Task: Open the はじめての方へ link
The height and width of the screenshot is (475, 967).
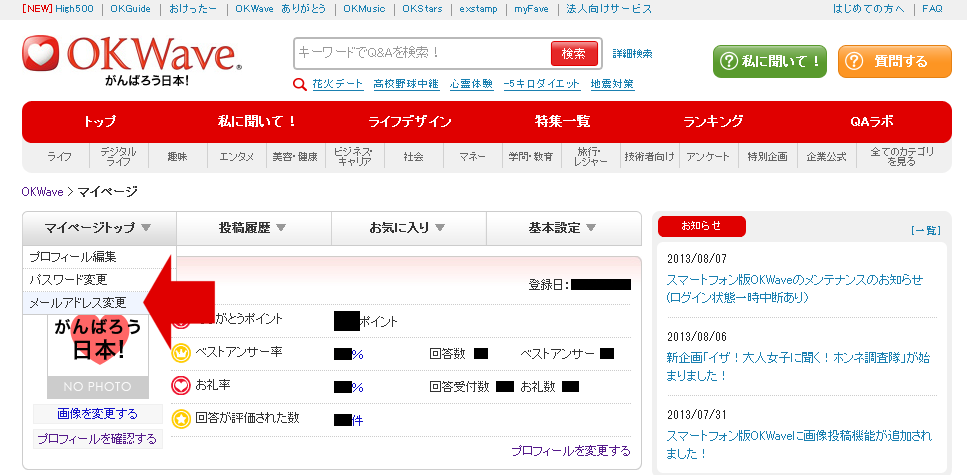Action: [868, 9]
